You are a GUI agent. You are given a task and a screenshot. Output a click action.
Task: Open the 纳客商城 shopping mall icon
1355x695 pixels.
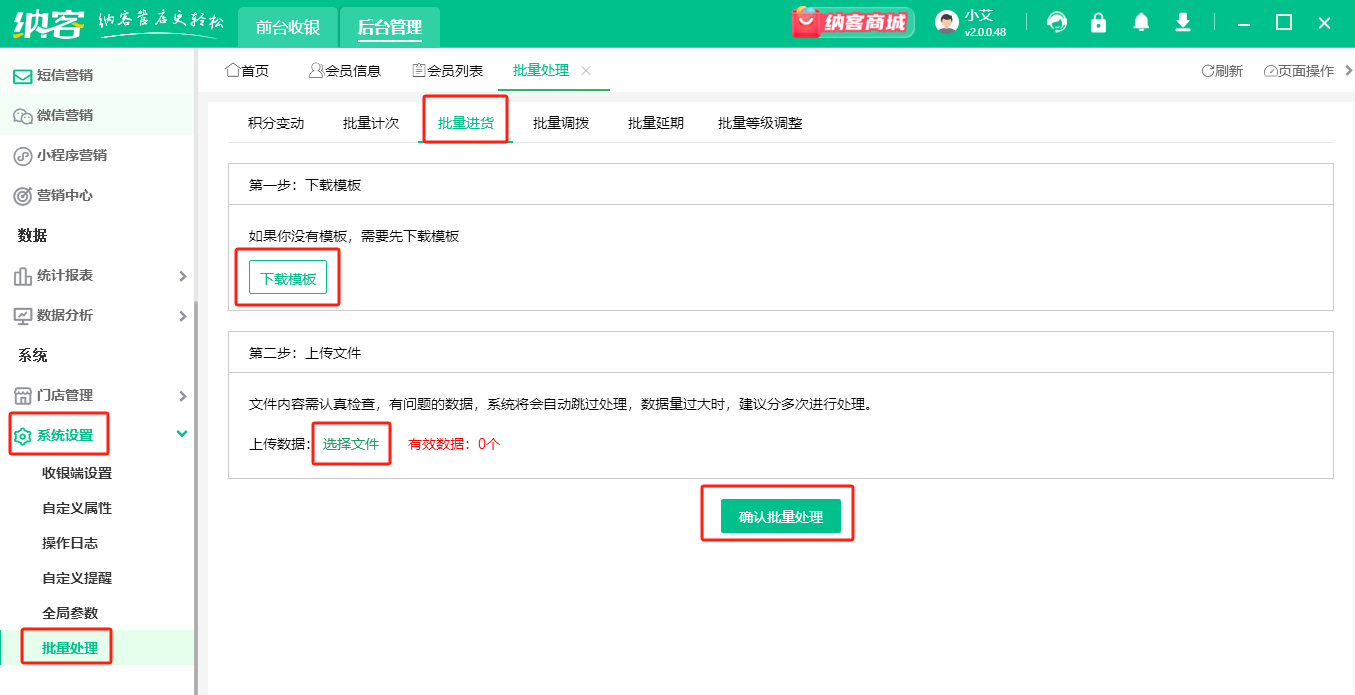[x=852, y=21]
